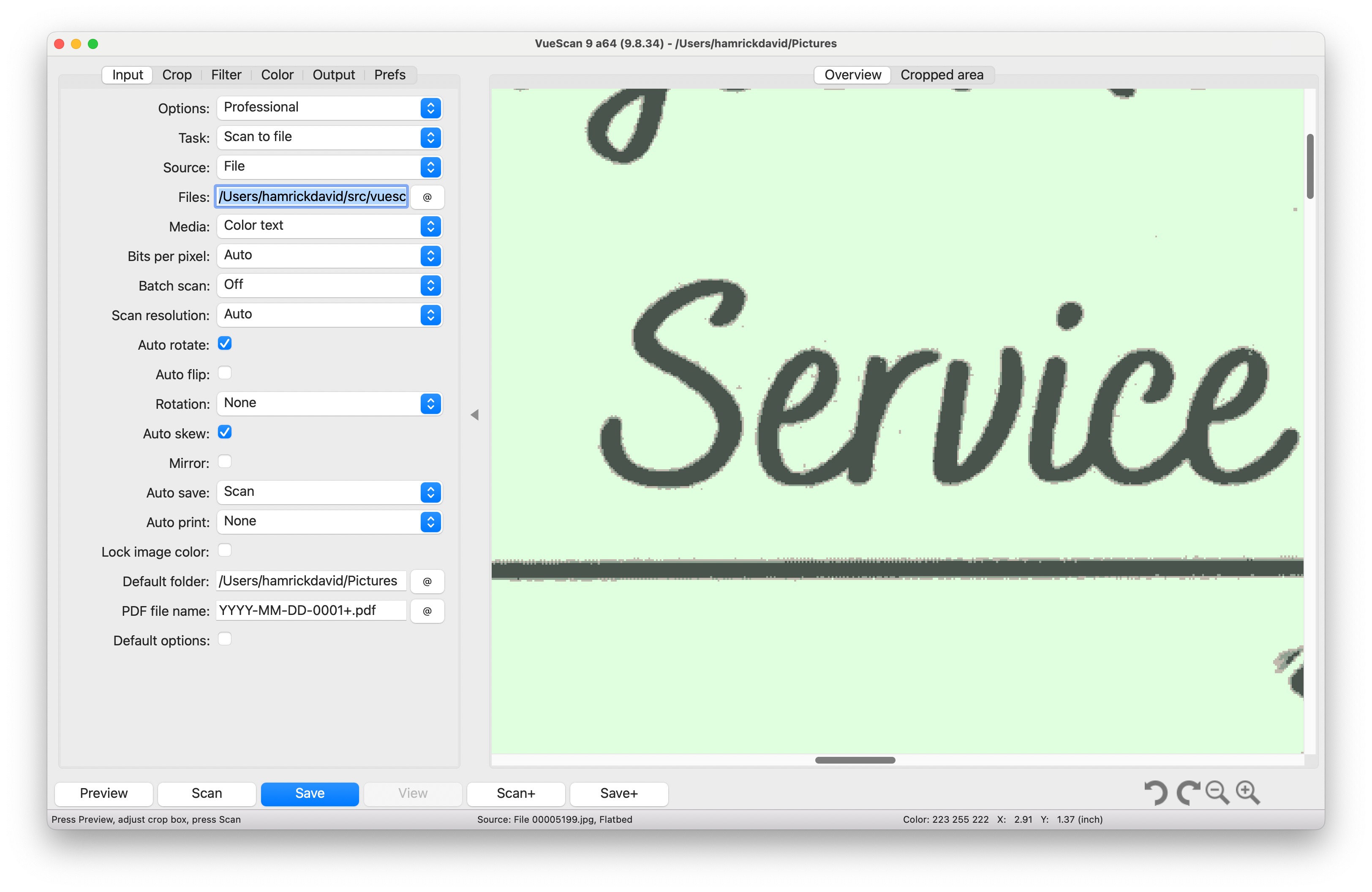Select the Files path input field
The width and height of the screenshot is (1372, 892).
[x=311, y=196]
